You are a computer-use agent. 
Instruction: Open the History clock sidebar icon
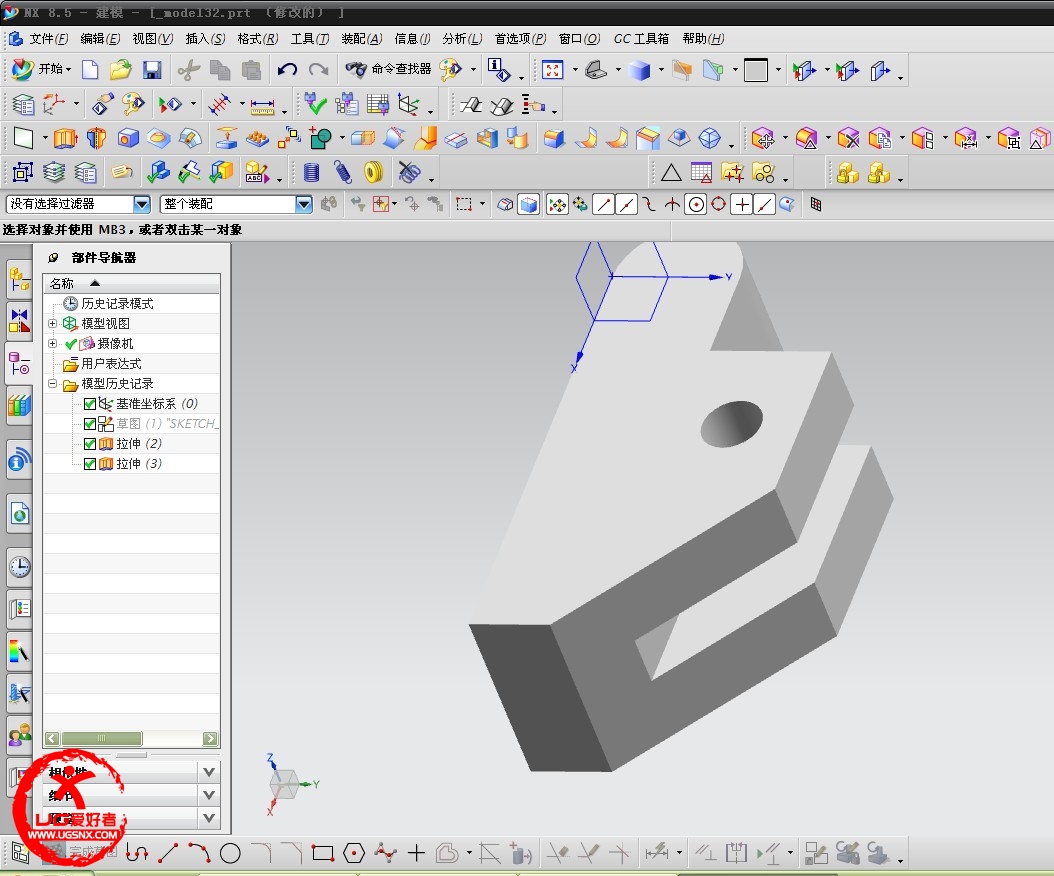19,567
